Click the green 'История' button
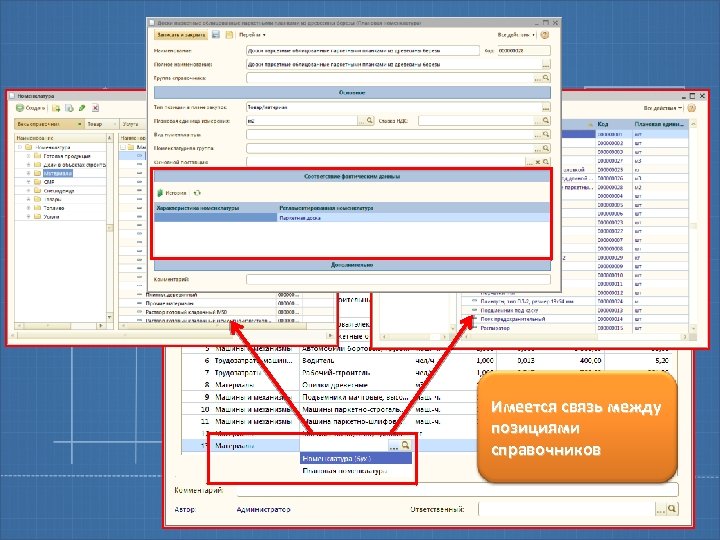This screenshot has height=540, width=720. pos(172,193)
